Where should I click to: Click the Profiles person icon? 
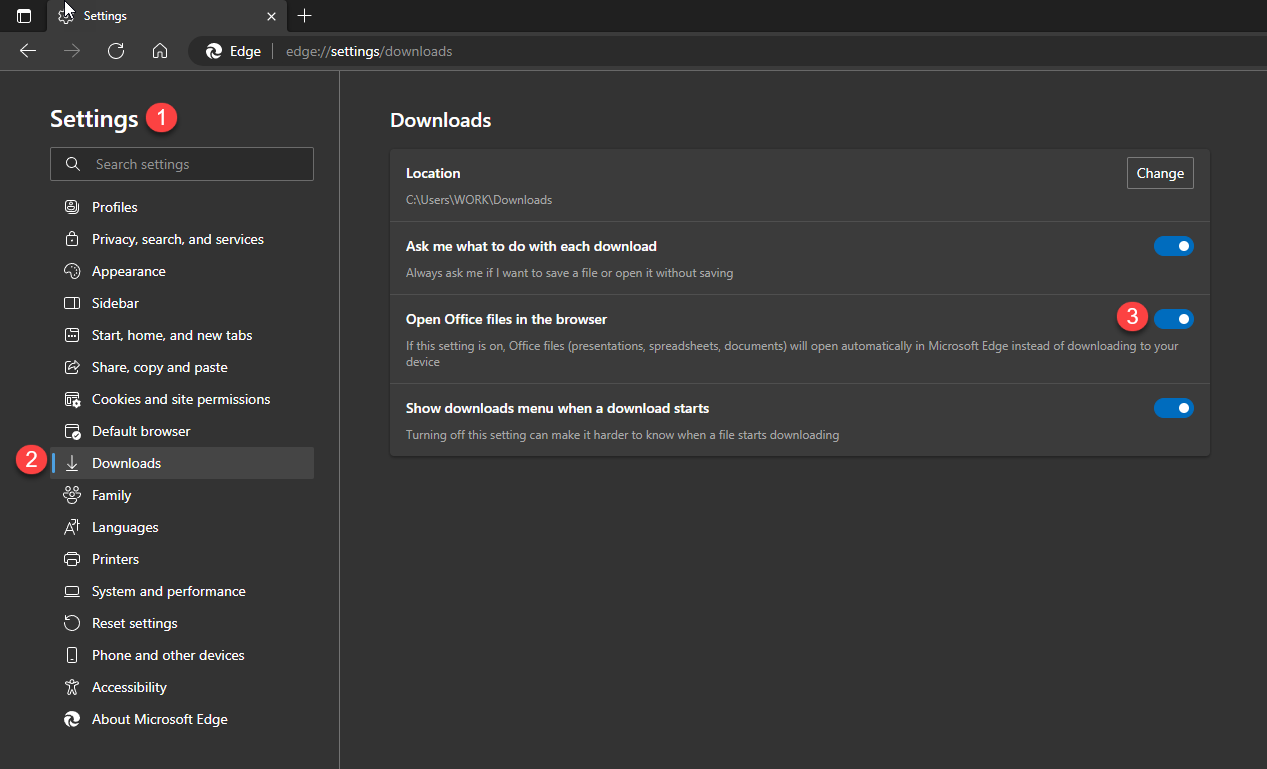pyautogui.click(x=72, y=207)
